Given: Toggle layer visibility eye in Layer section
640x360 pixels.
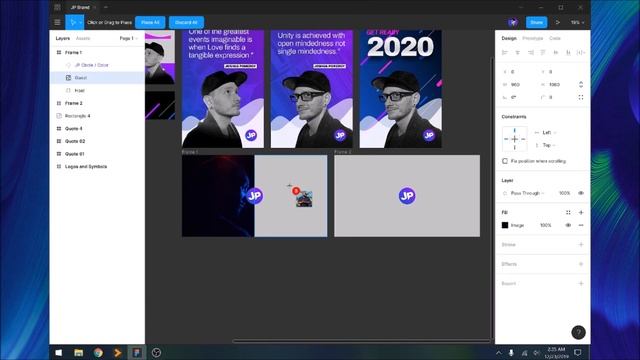Looking at the screenshot, I should click(581, 193).
